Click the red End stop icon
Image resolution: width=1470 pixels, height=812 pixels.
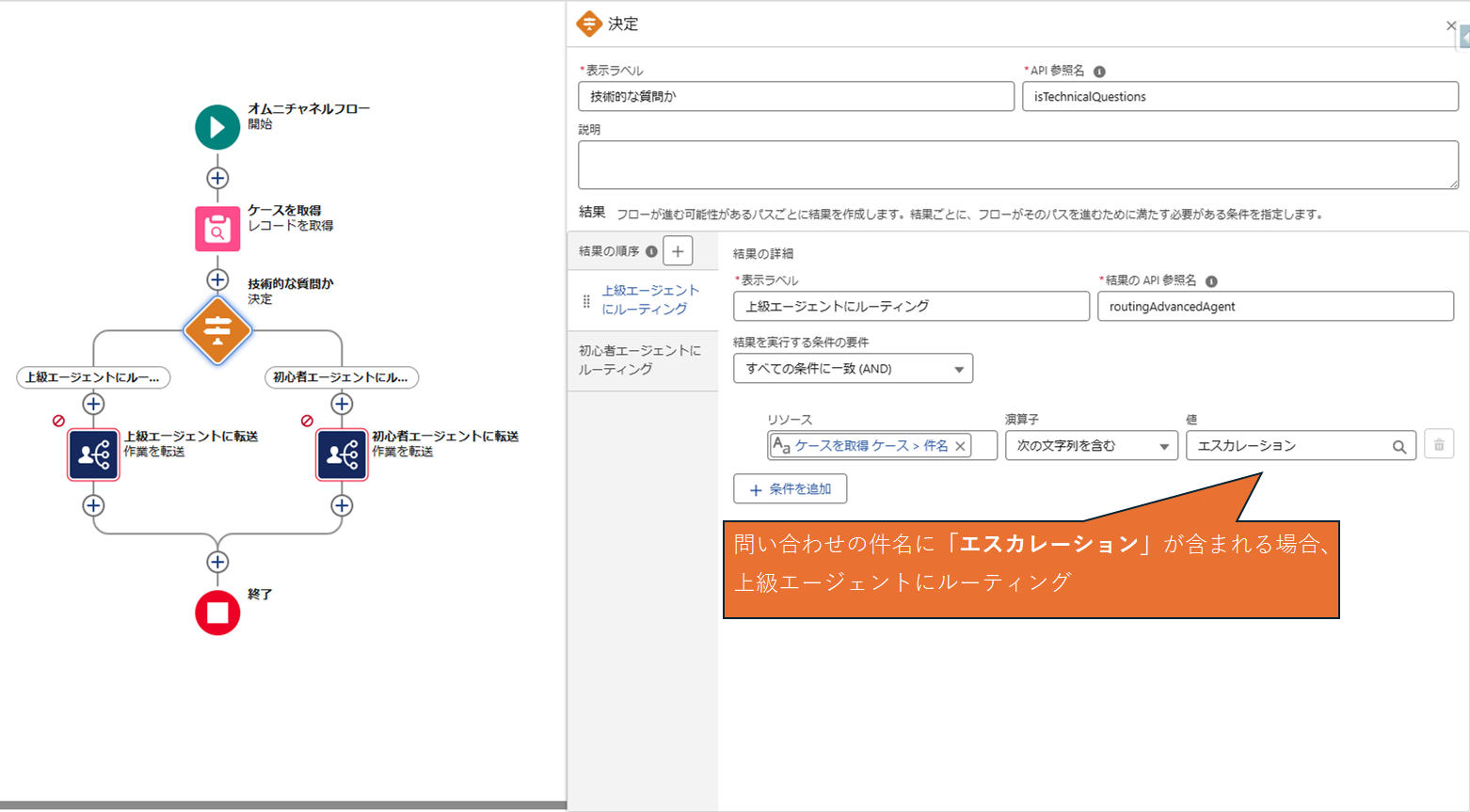click(x=217, y=613)
